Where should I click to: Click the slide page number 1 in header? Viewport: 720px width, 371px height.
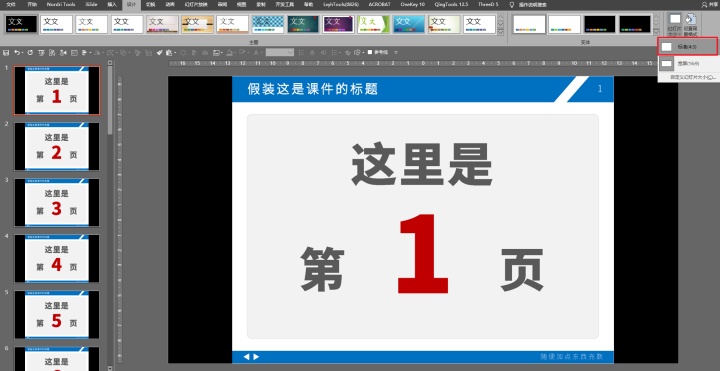tap(600, 89)
